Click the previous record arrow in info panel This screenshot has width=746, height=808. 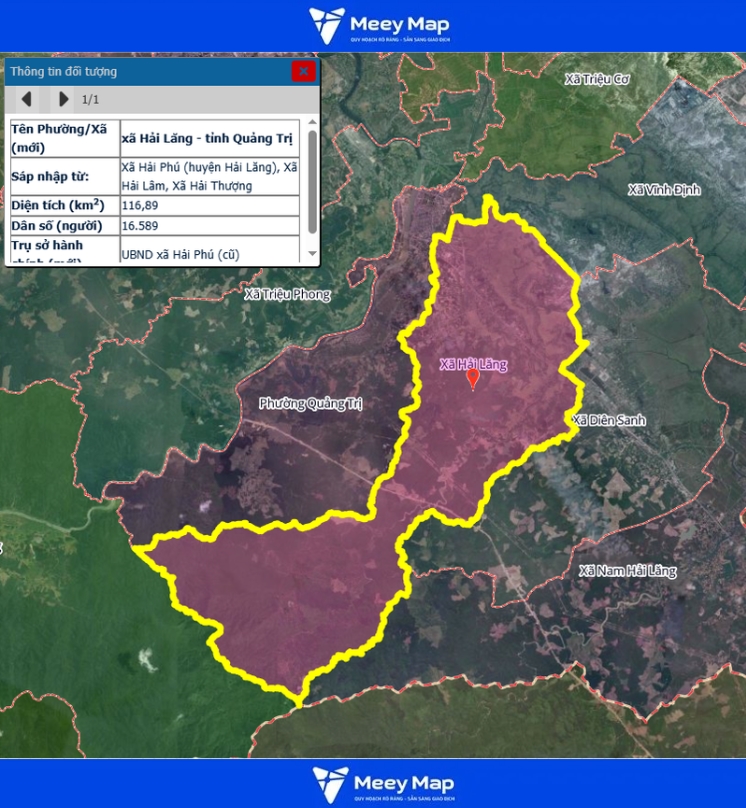tap(27, 99)
